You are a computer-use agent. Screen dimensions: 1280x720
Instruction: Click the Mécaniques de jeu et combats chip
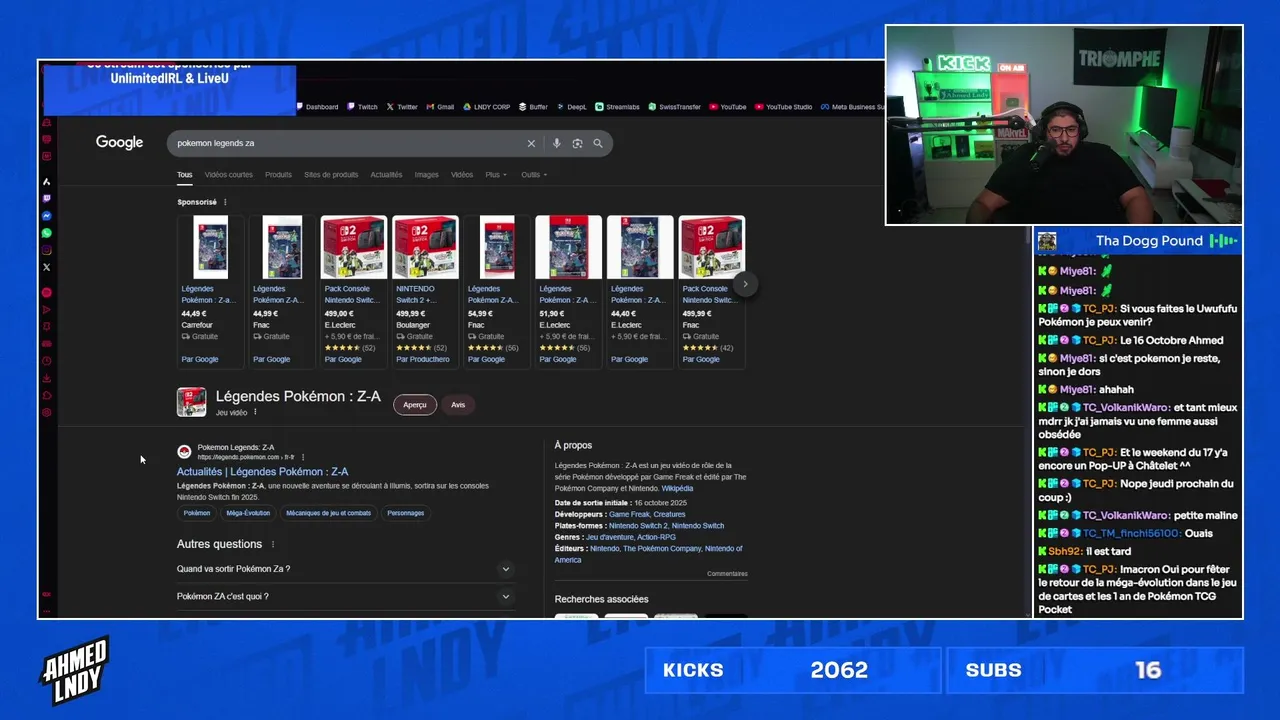tap(329, 513)
